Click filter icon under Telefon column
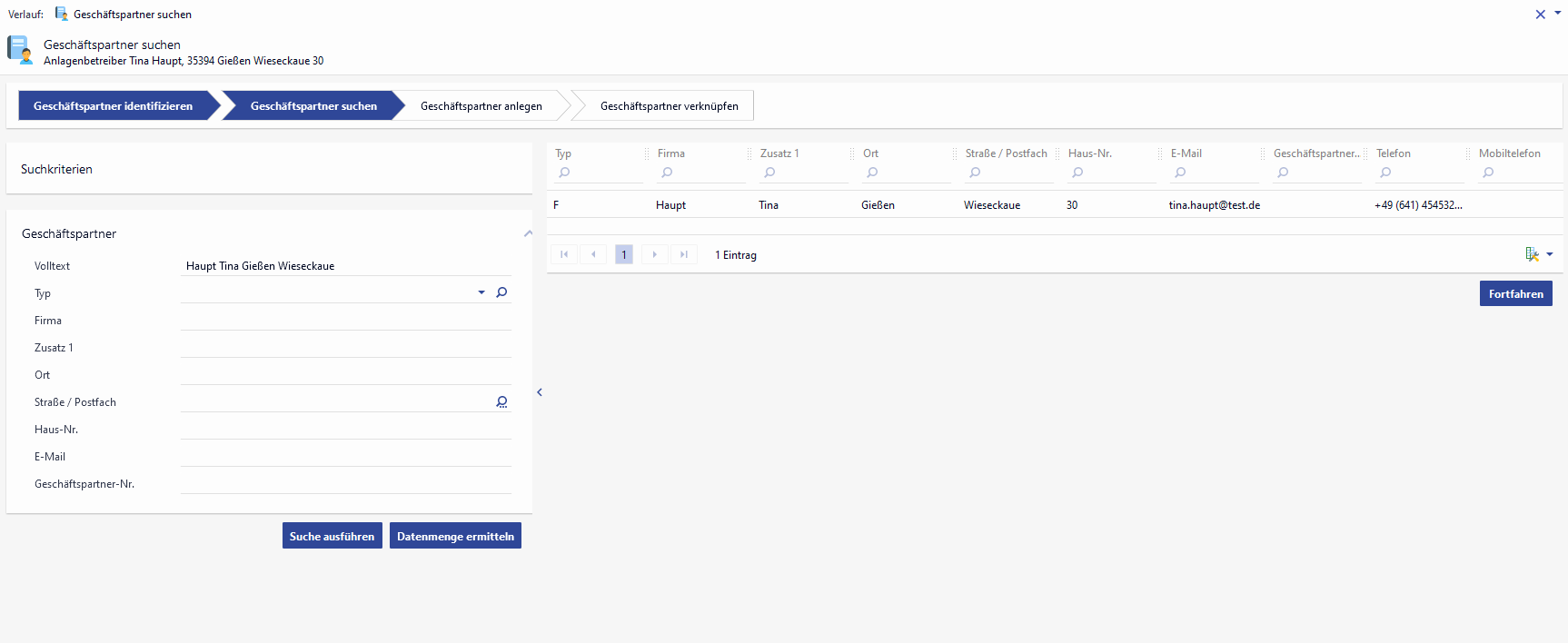 tap(1385, 173)
